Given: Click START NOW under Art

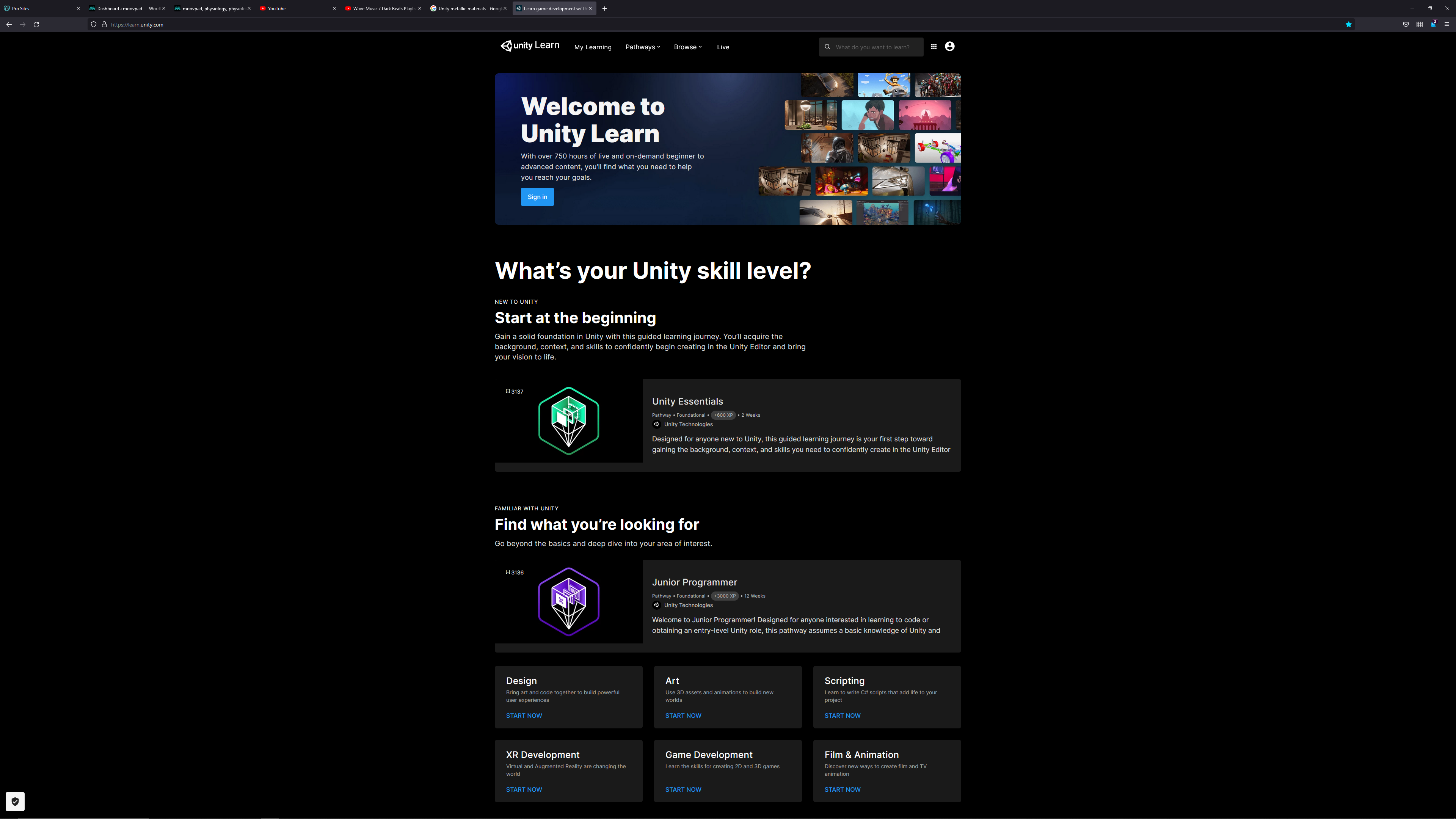Looking at the screenshot, I should 683,715.
